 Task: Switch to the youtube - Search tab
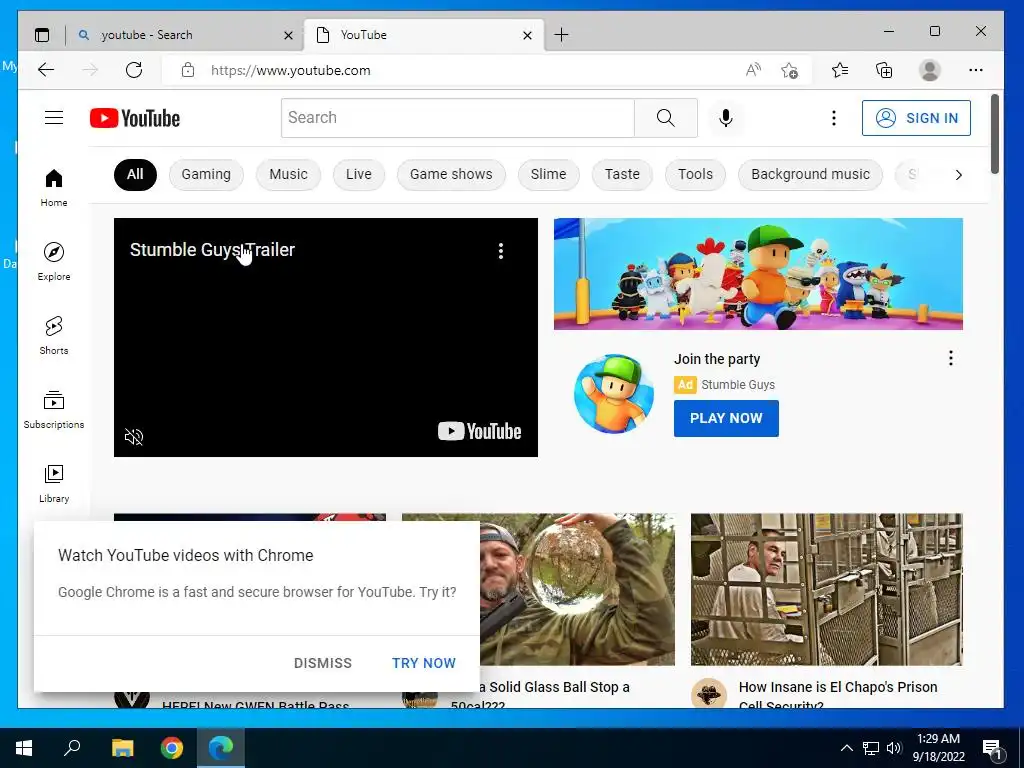point(184,35)
